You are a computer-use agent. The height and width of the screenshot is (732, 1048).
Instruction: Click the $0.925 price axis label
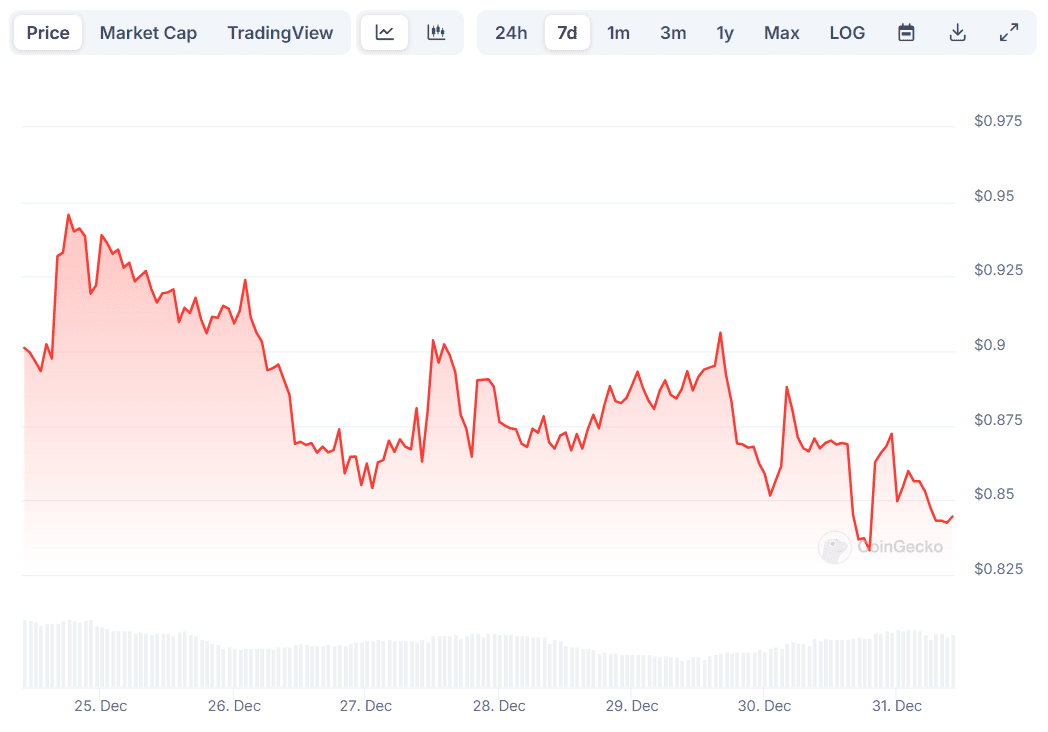tap(998, 270)
